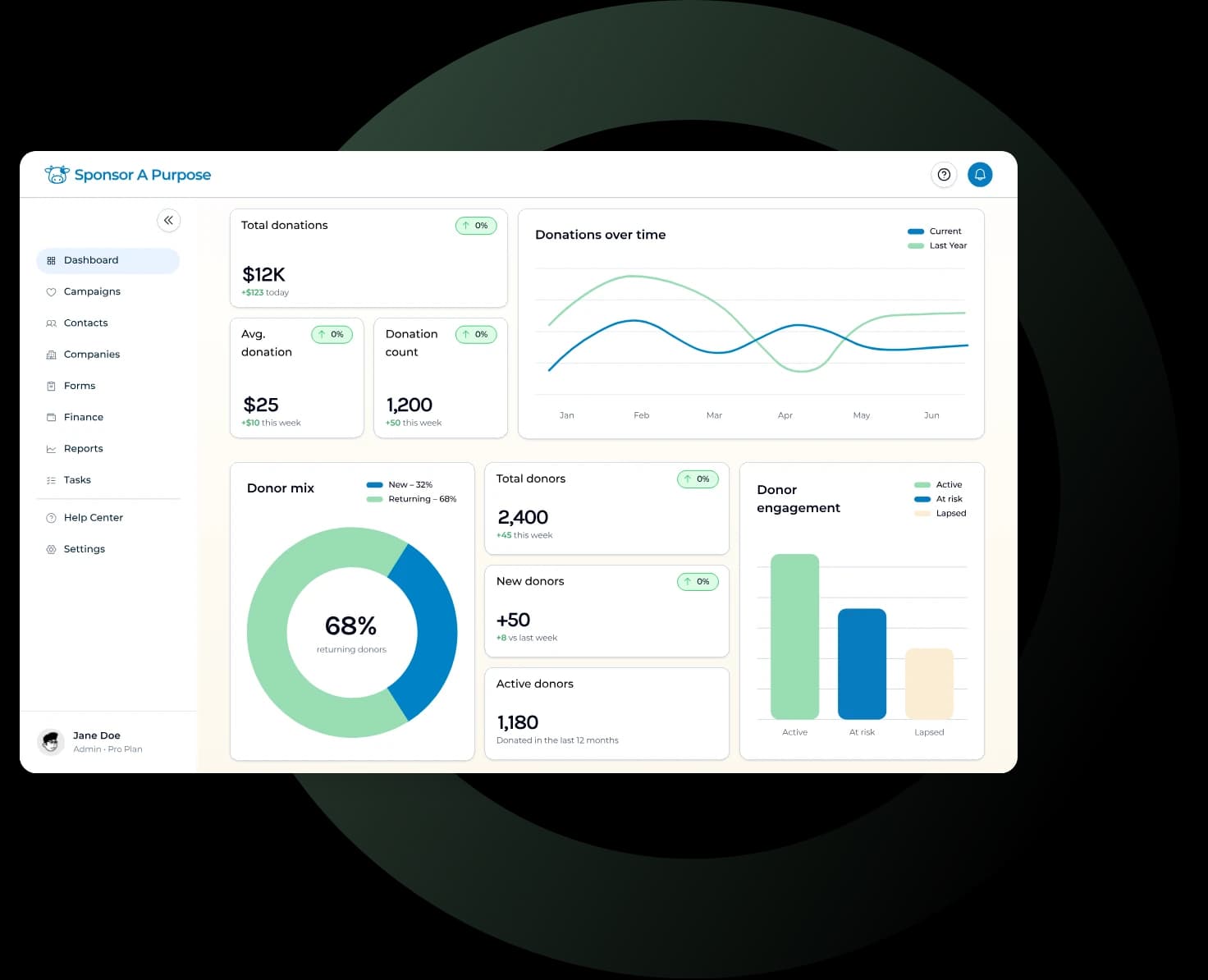Screen dimensions: 1208x980
Task: Go to Contacts in the sidebar
Action: tap(108, 323)
